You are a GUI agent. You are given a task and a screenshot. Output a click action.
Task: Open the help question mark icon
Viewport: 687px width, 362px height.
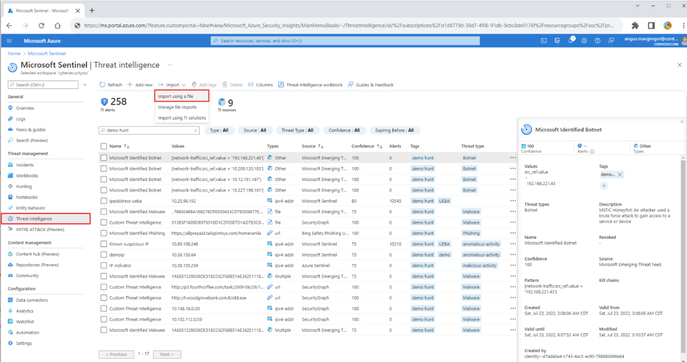tap(598, 41)
